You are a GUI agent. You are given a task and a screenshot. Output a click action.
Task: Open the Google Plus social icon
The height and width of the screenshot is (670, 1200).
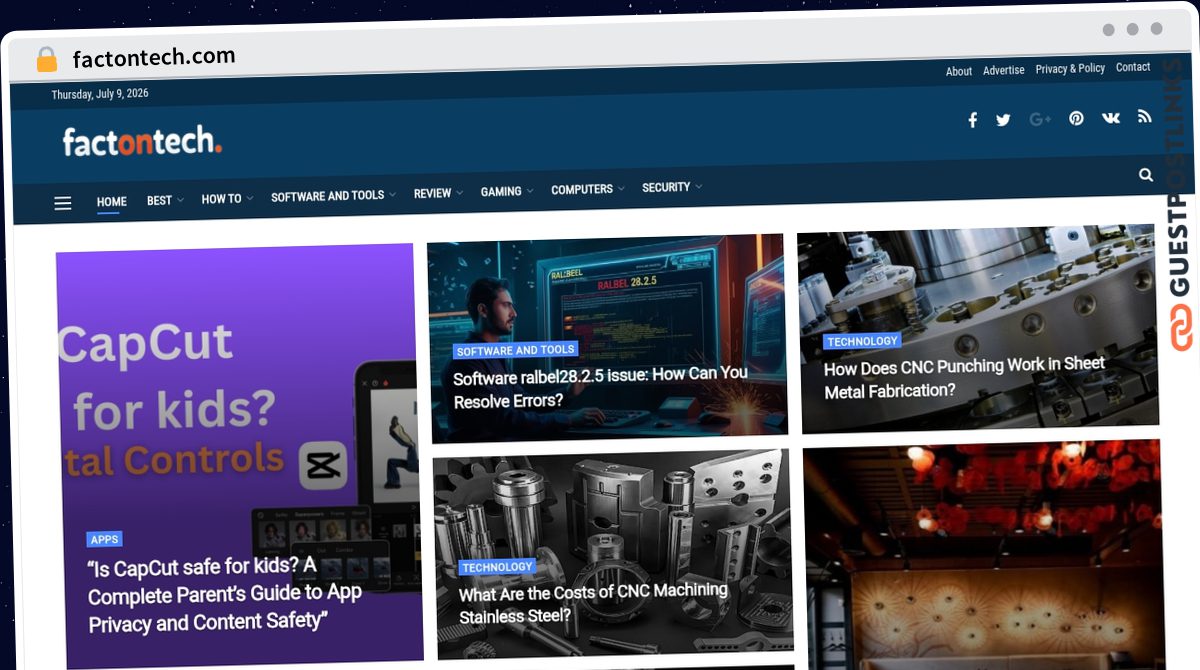pyautogui.click(x=1040, y=119)
